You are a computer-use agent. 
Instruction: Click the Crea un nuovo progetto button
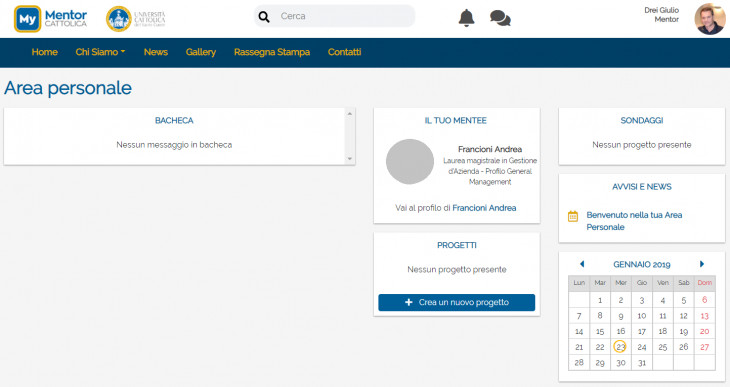[x=457, y=302]
